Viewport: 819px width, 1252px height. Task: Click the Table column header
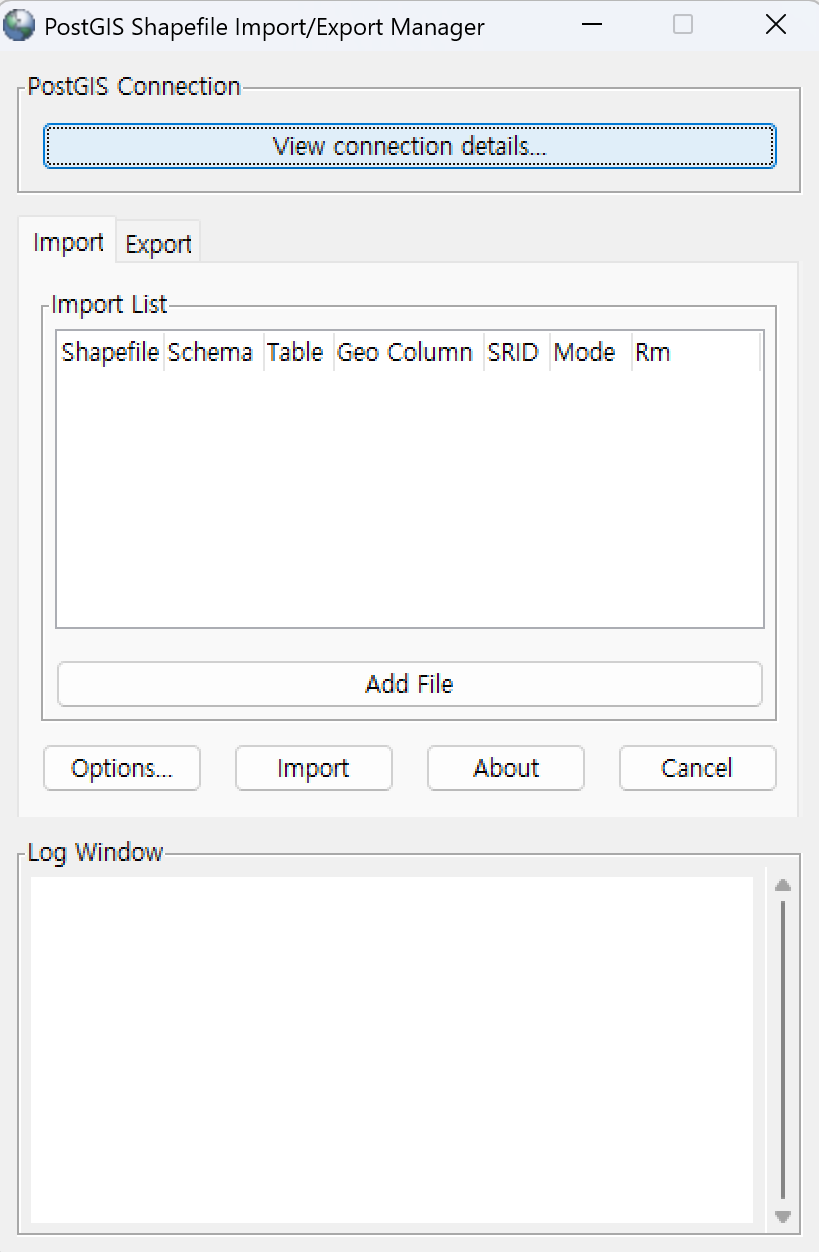[297, 352]
